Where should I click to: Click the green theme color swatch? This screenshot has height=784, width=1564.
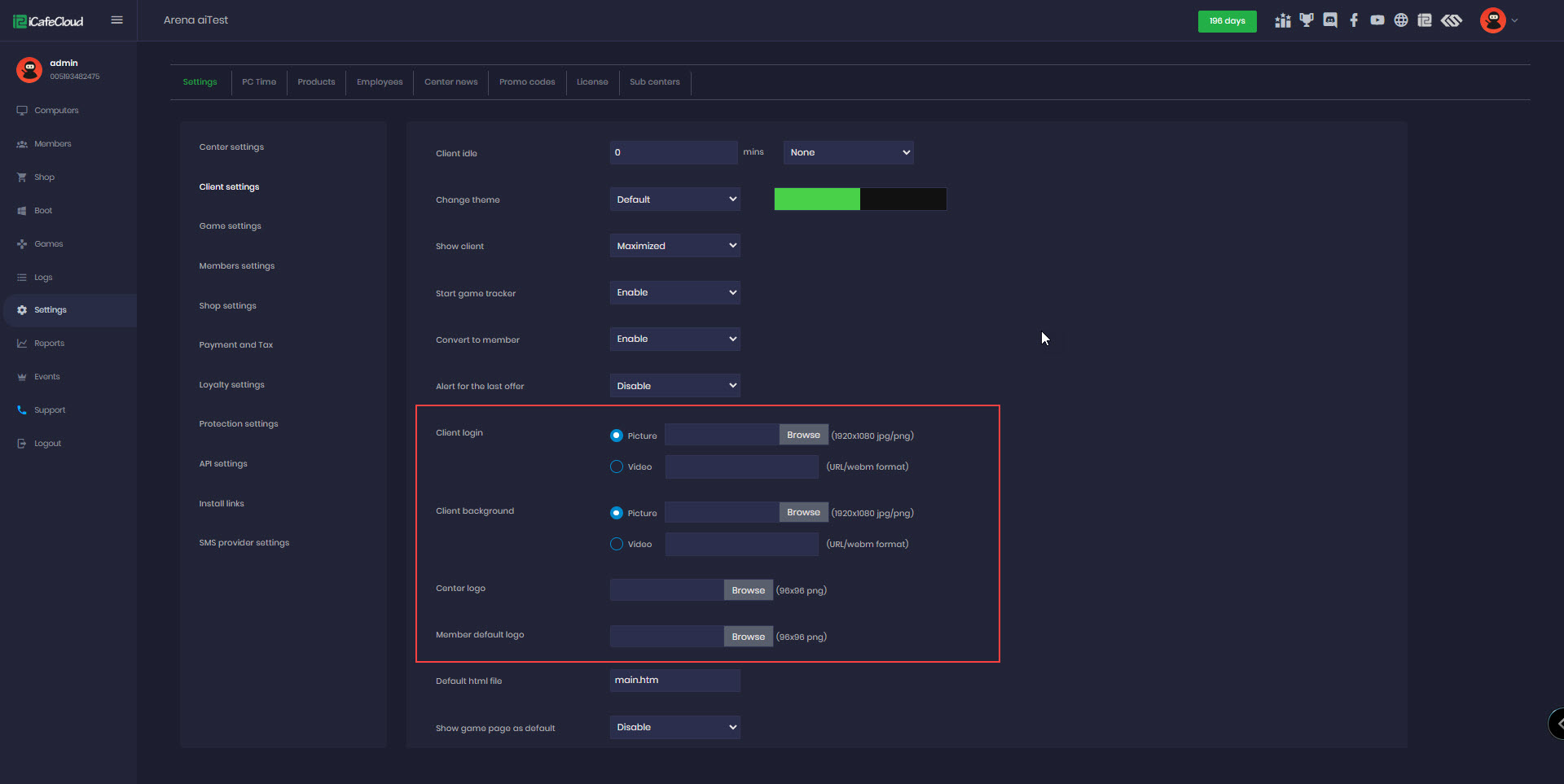pyautogui.click(x=816, y=199)
